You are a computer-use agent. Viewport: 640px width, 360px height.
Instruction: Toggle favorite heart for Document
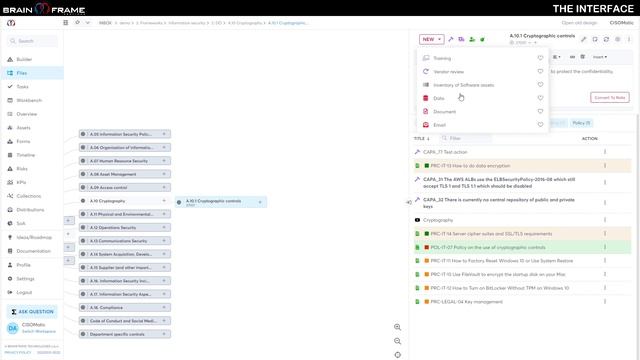point(540,111)
